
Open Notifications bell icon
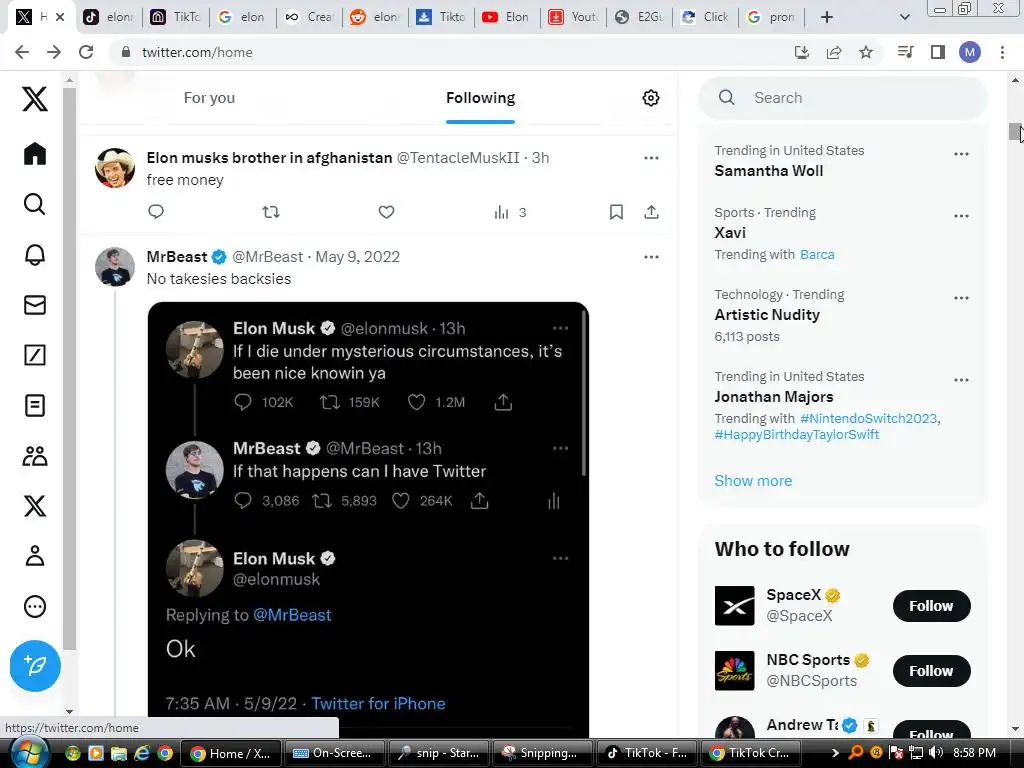35,255
